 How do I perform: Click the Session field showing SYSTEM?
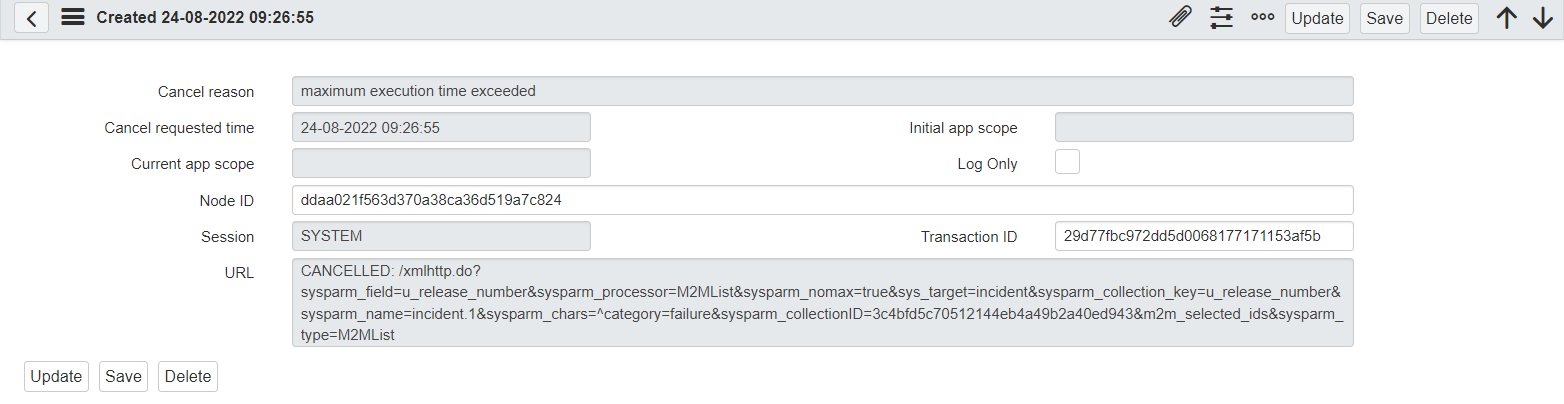[x=441, y=236]
